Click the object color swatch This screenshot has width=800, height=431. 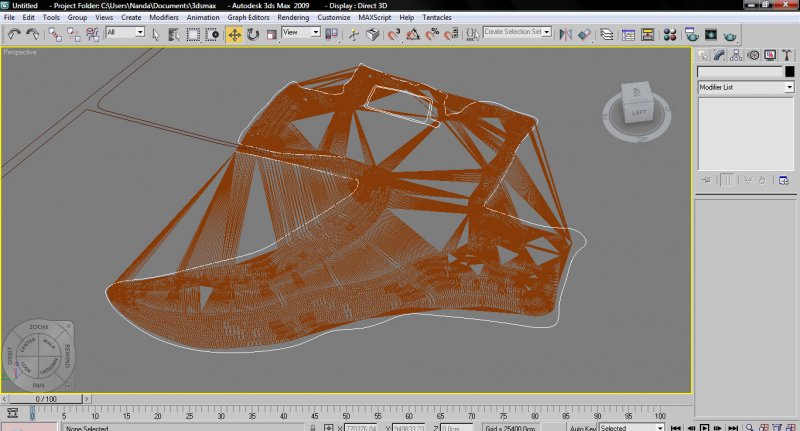click(789, 72)
